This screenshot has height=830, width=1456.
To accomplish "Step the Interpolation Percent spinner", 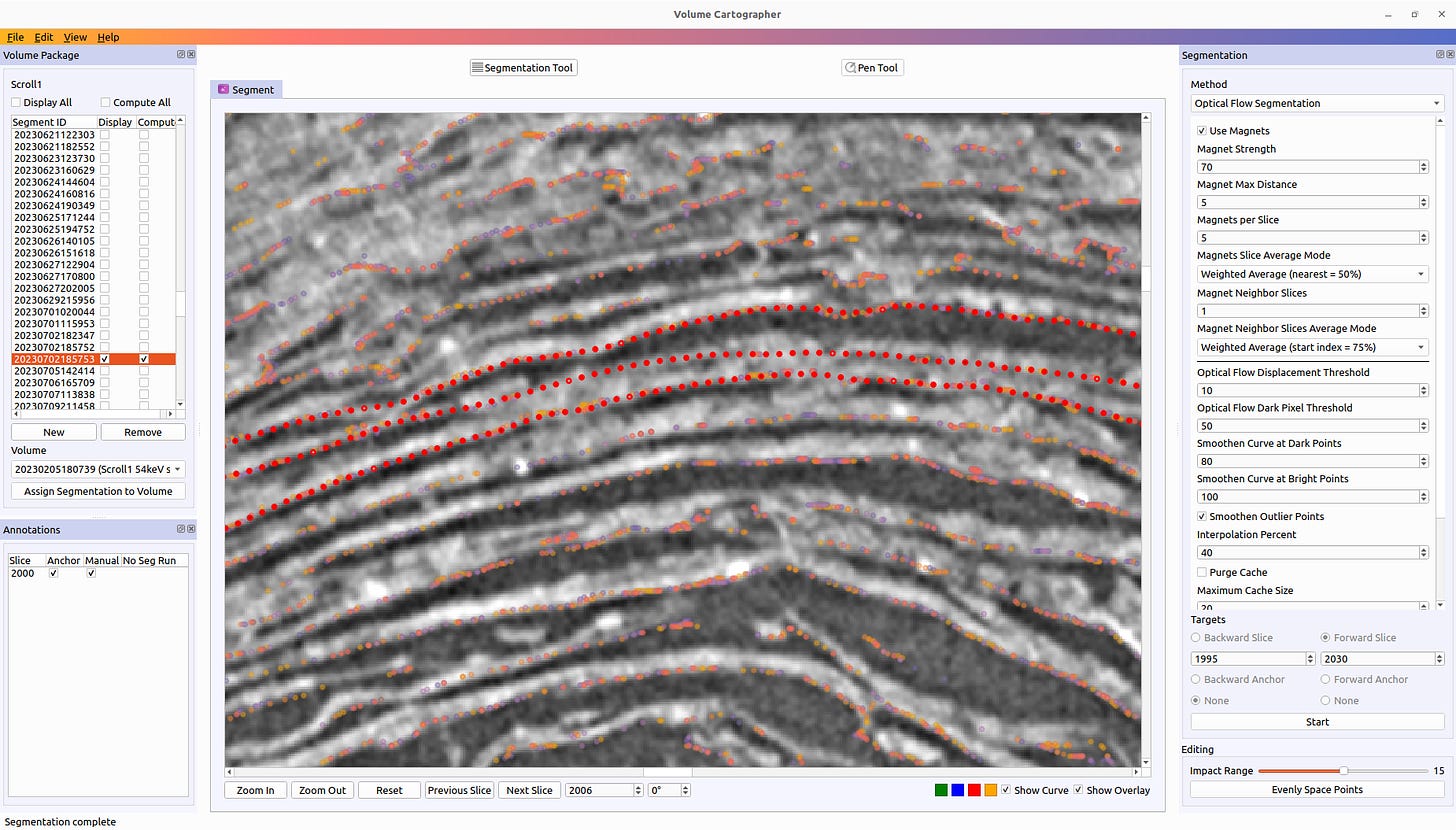I will [x=1424, y=553].
